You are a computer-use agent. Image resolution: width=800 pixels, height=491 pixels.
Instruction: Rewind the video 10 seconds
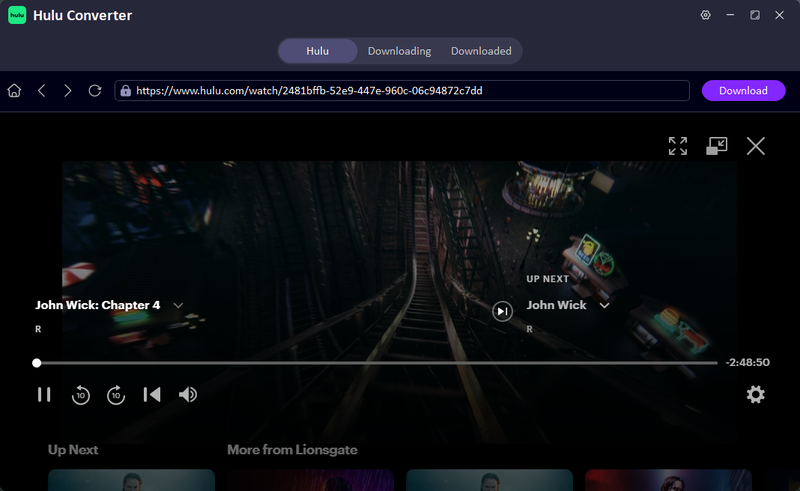pyautogui.click(x=81, y=395)
